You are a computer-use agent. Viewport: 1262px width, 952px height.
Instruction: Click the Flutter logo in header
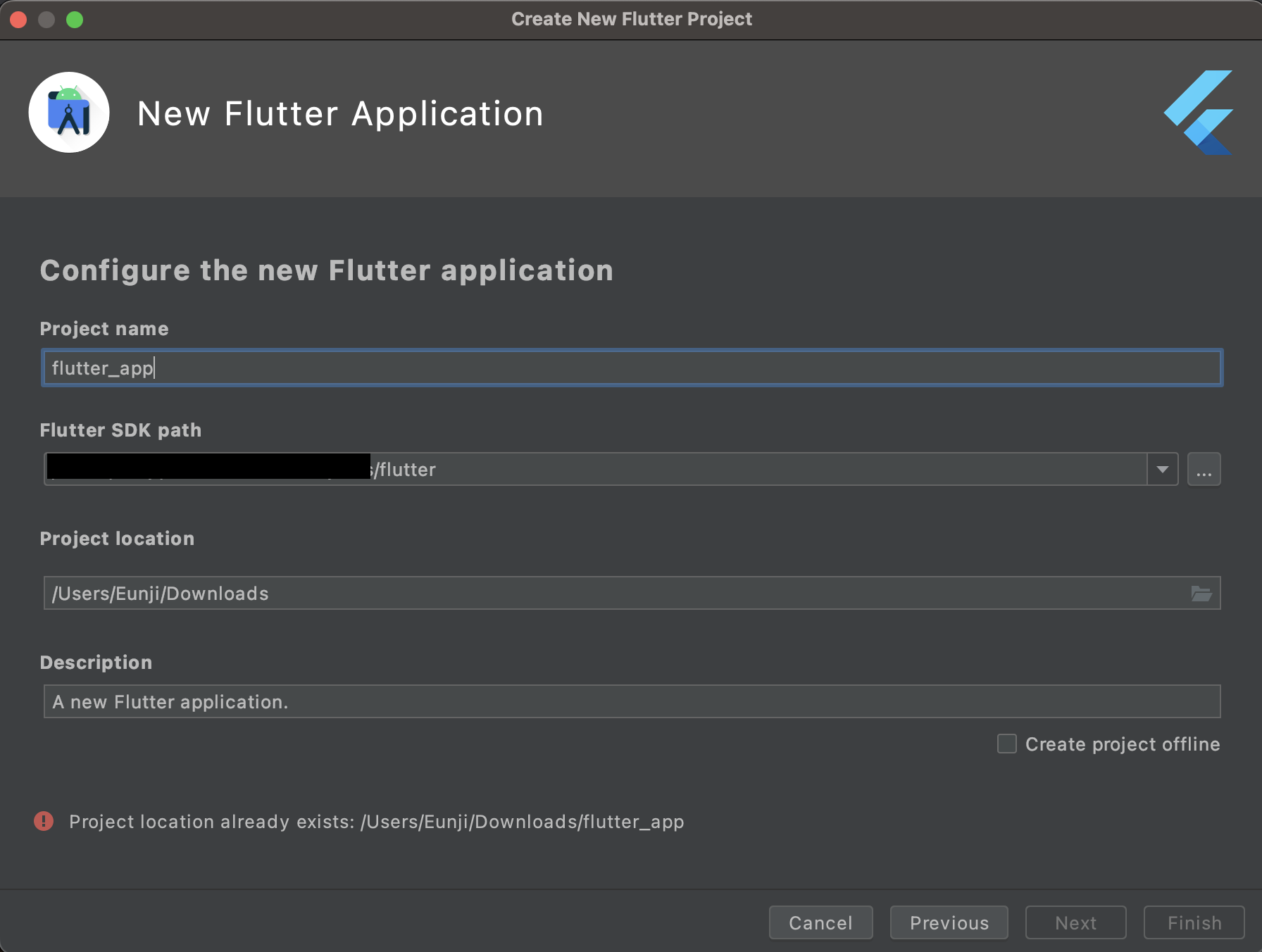[1198, 113]
